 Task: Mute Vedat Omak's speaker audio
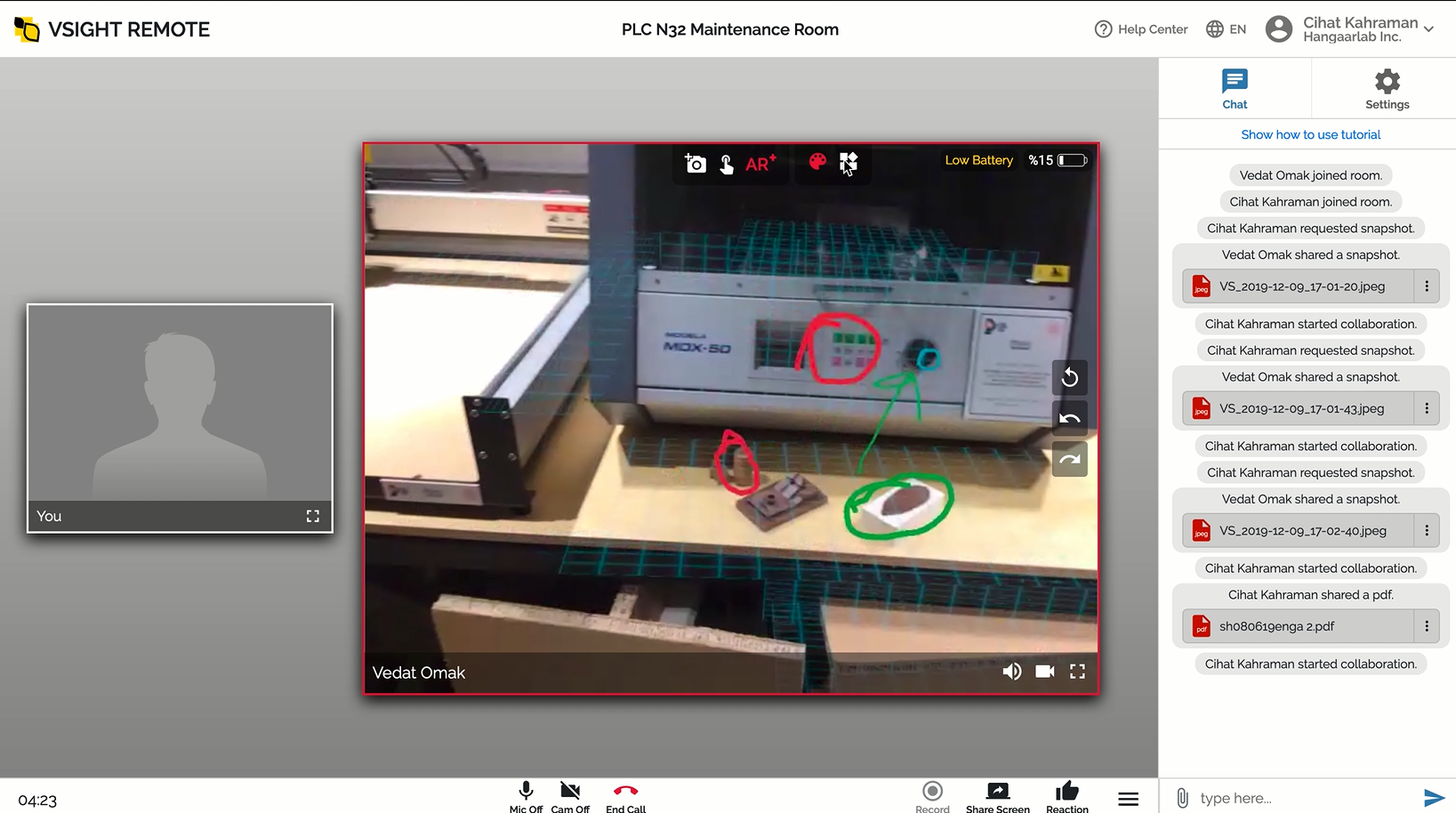1012,672
